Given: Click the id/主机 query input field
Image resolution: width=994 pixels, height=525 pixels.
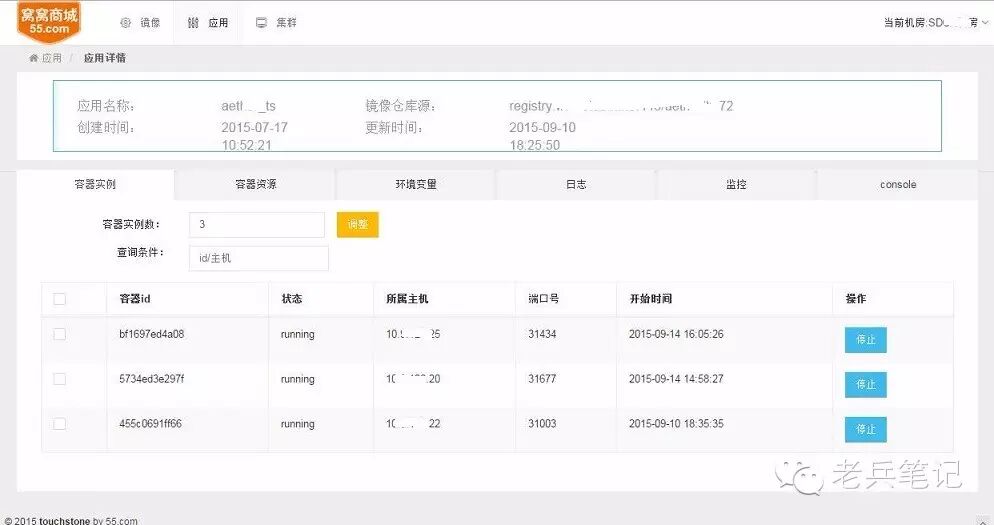Looking at the screenshot, I should tap(259, 258).
